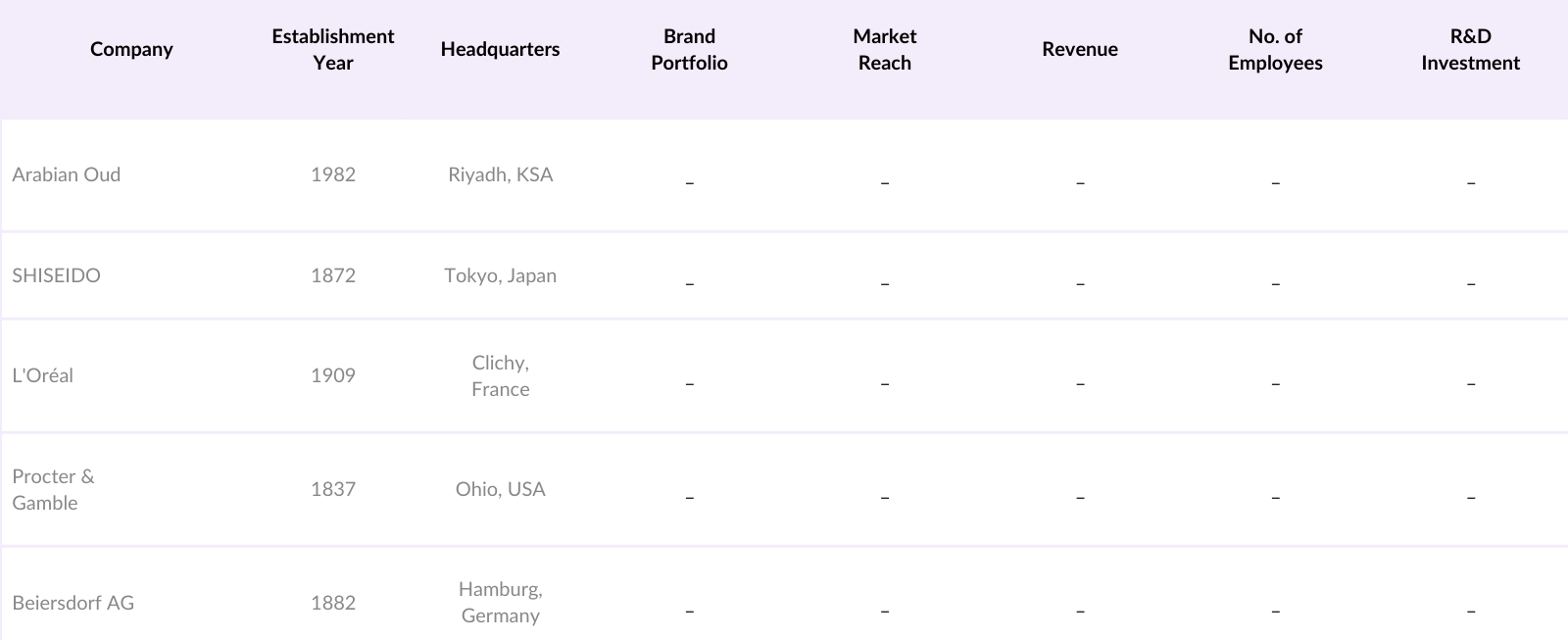This screenshot has height=640, width=1568.
Task: Click the Hamburg, Germany headquarters cell
Action: [x=500, y=602]
